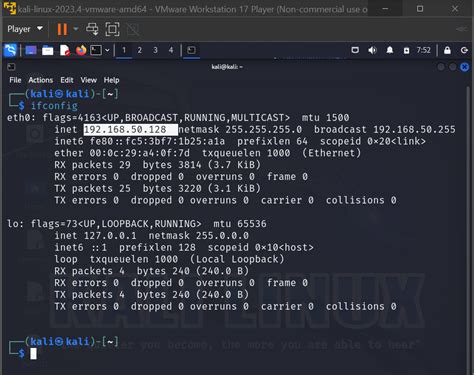The width and height of the screenshot is (474, 375).
Task: Click the Unity mode icon
Action: (133, 30)
